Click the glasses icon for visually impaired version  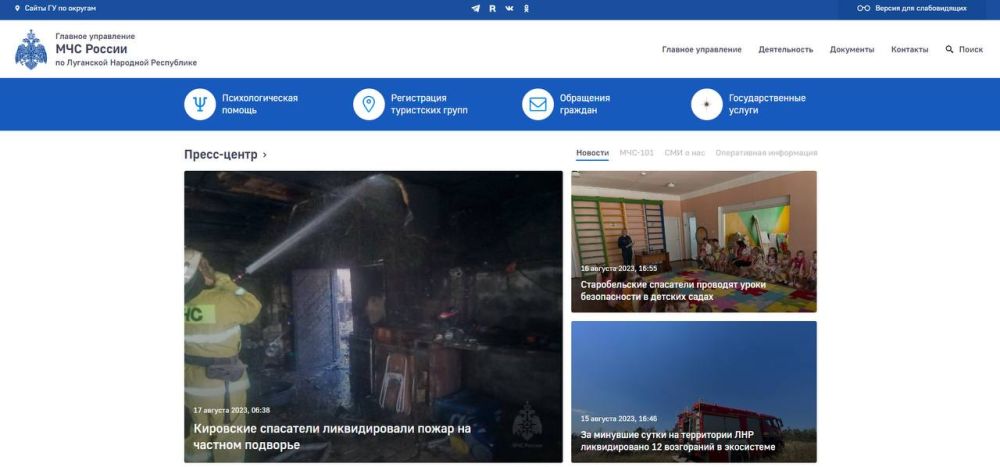tap(864, 9)
